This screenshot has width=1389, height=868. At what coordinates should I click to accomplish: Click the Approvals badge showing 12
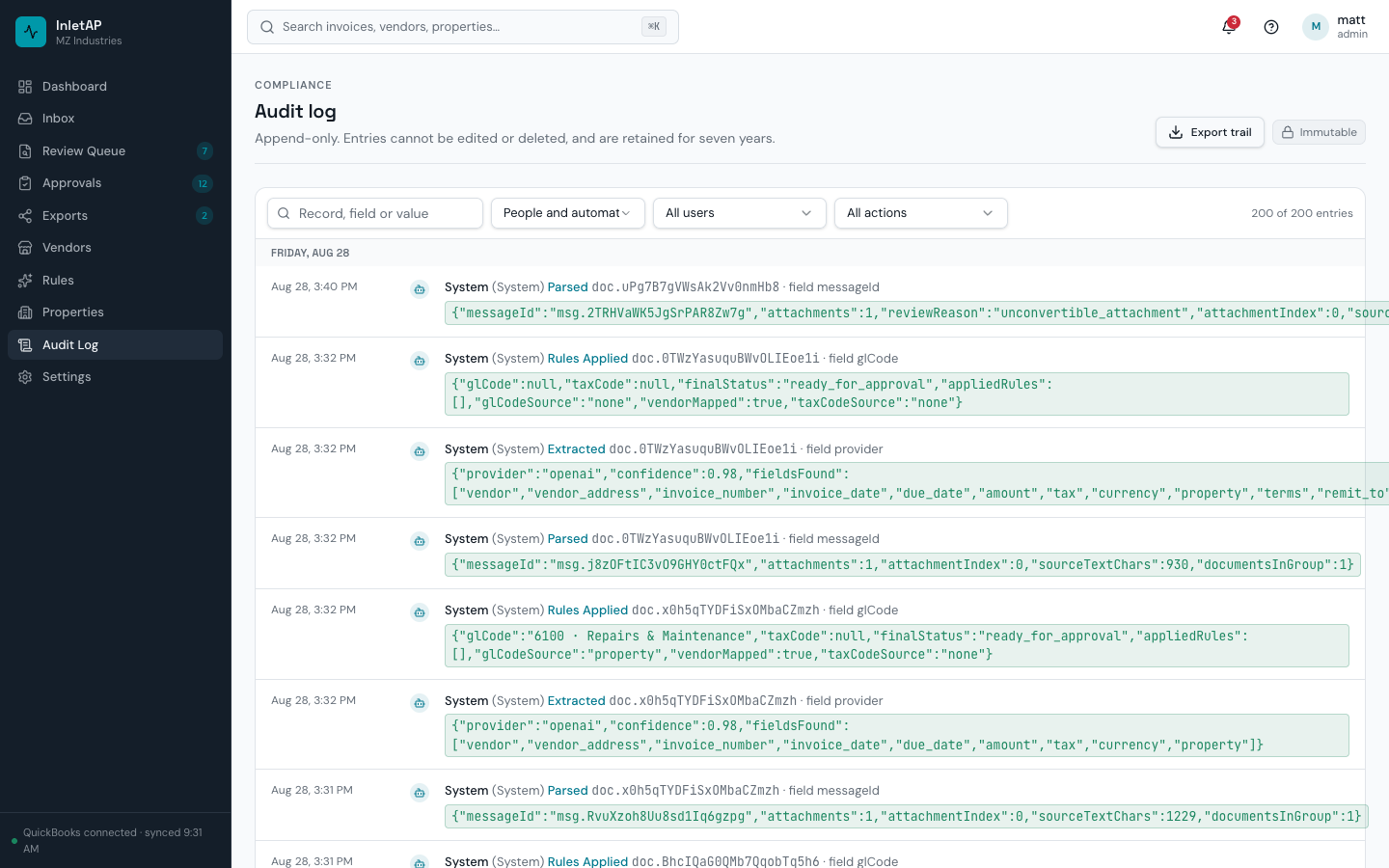[203, 183]
